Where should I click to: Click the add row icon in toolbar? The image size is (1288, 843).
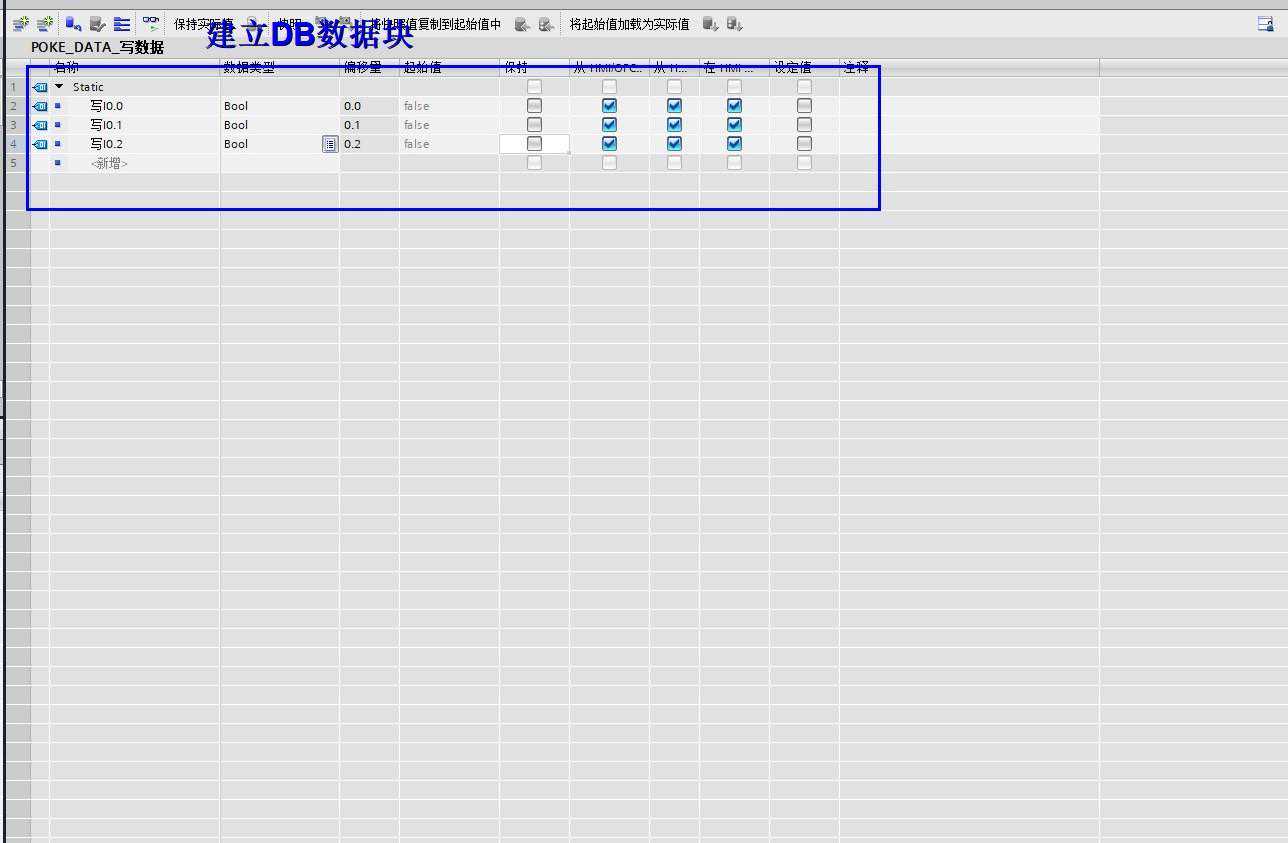44,24
